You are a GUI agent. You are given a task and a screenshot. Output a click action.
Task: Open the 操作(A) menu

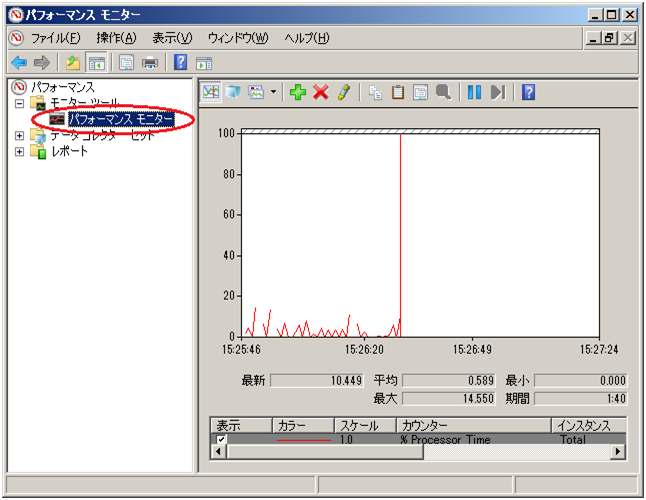click(x=116, y=38)
